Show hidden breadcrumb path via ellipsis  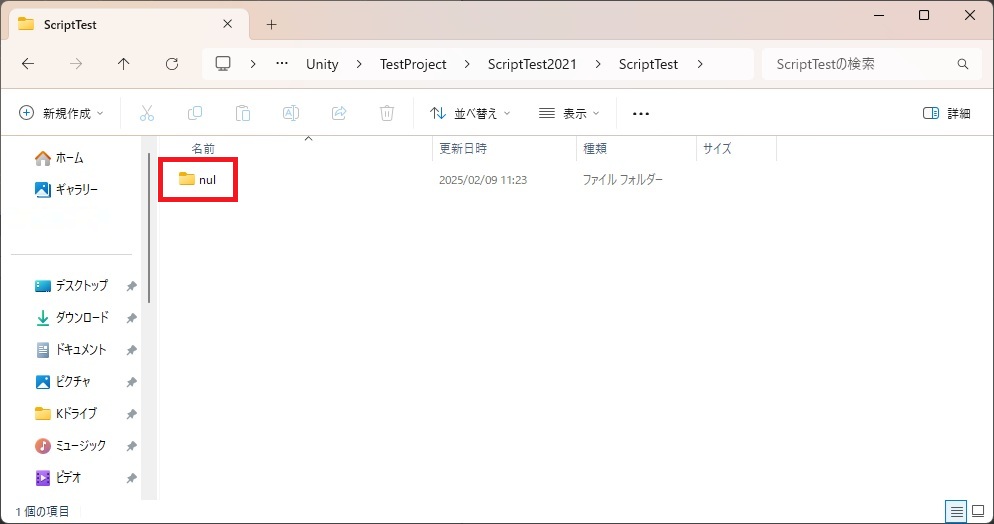(x=282, y=64)
